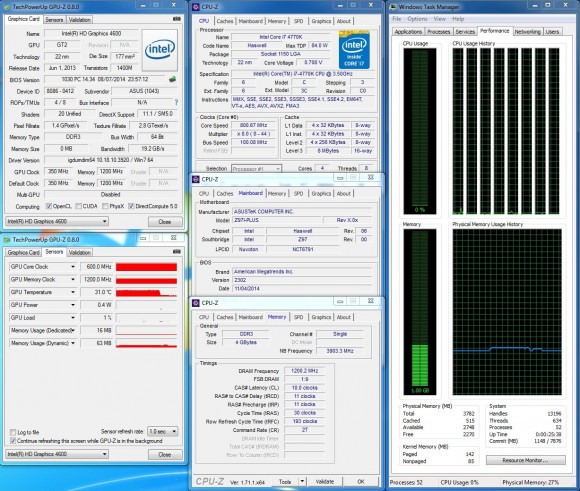Click the motherboard Model value Z97I-PLUS
Image resolution: width=580 pixels, height=491 pixels.
pyautogui.click(x=276, y=220)
